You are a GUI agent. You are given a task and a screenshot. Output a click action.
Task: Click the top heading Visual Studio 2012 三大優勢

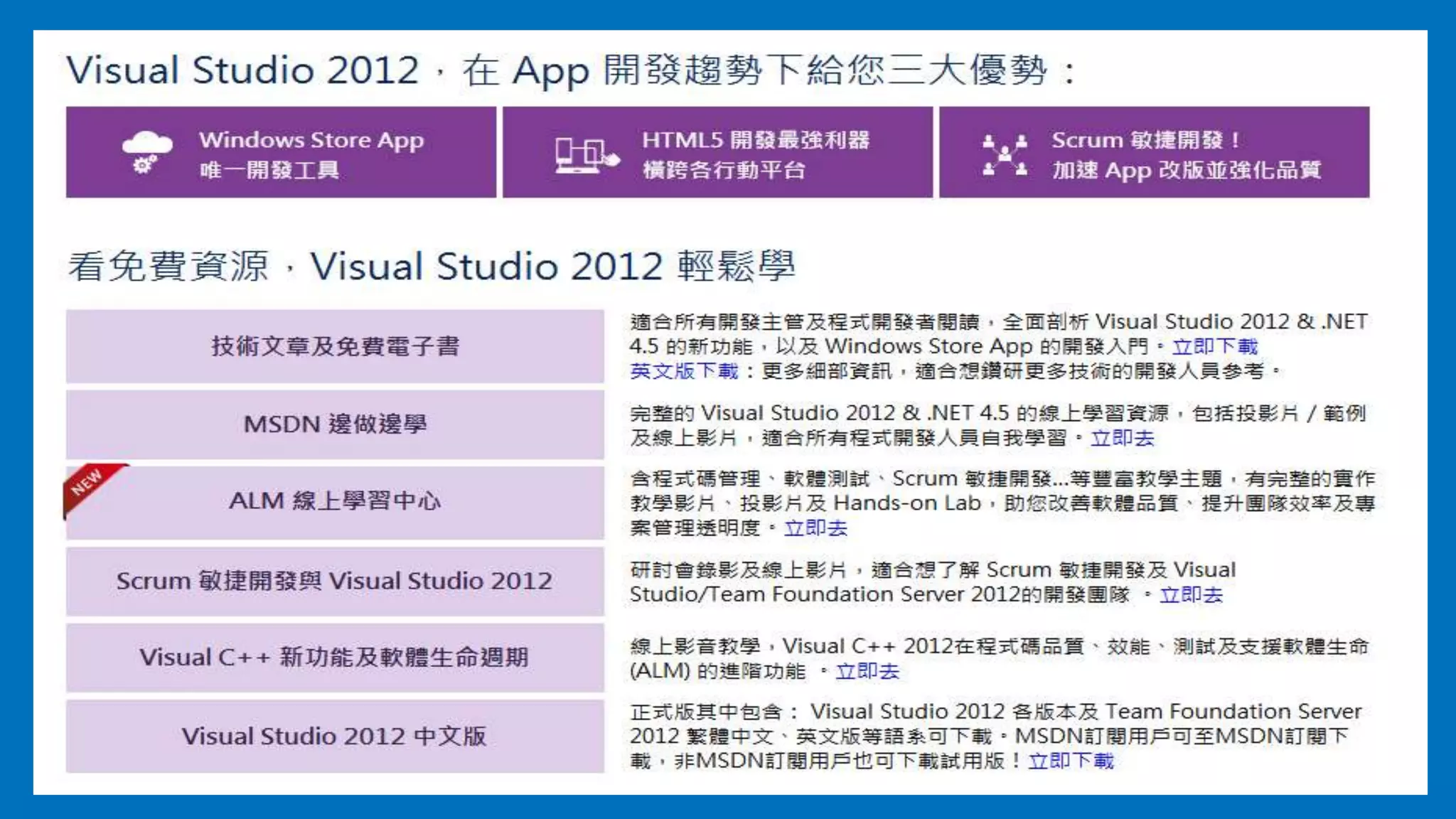572,70
